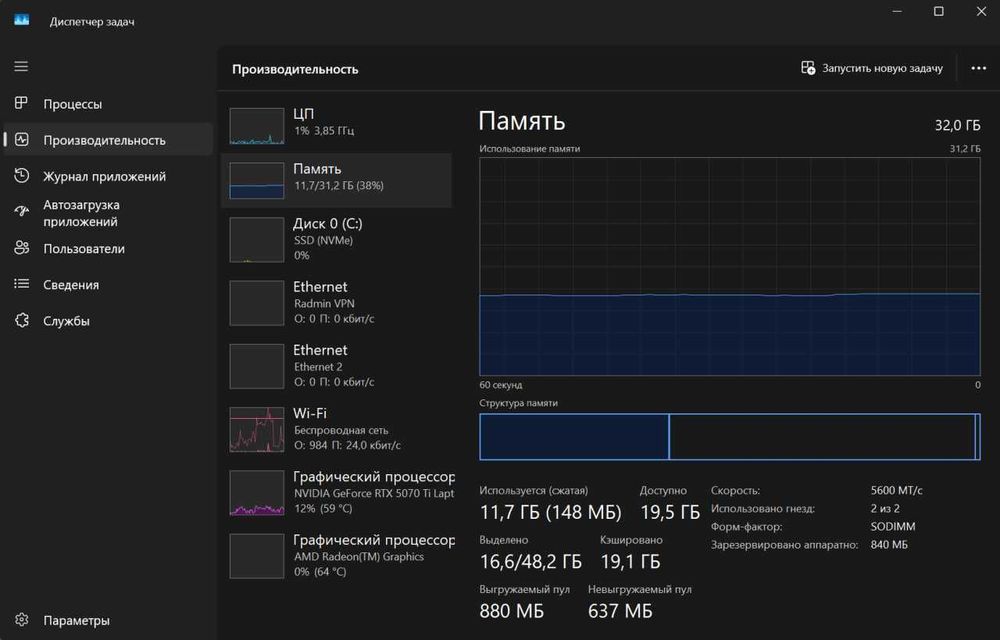Screen dimensions: 1000x640
Task: Open Журнал приложений page
Action: tap(108, 176)
